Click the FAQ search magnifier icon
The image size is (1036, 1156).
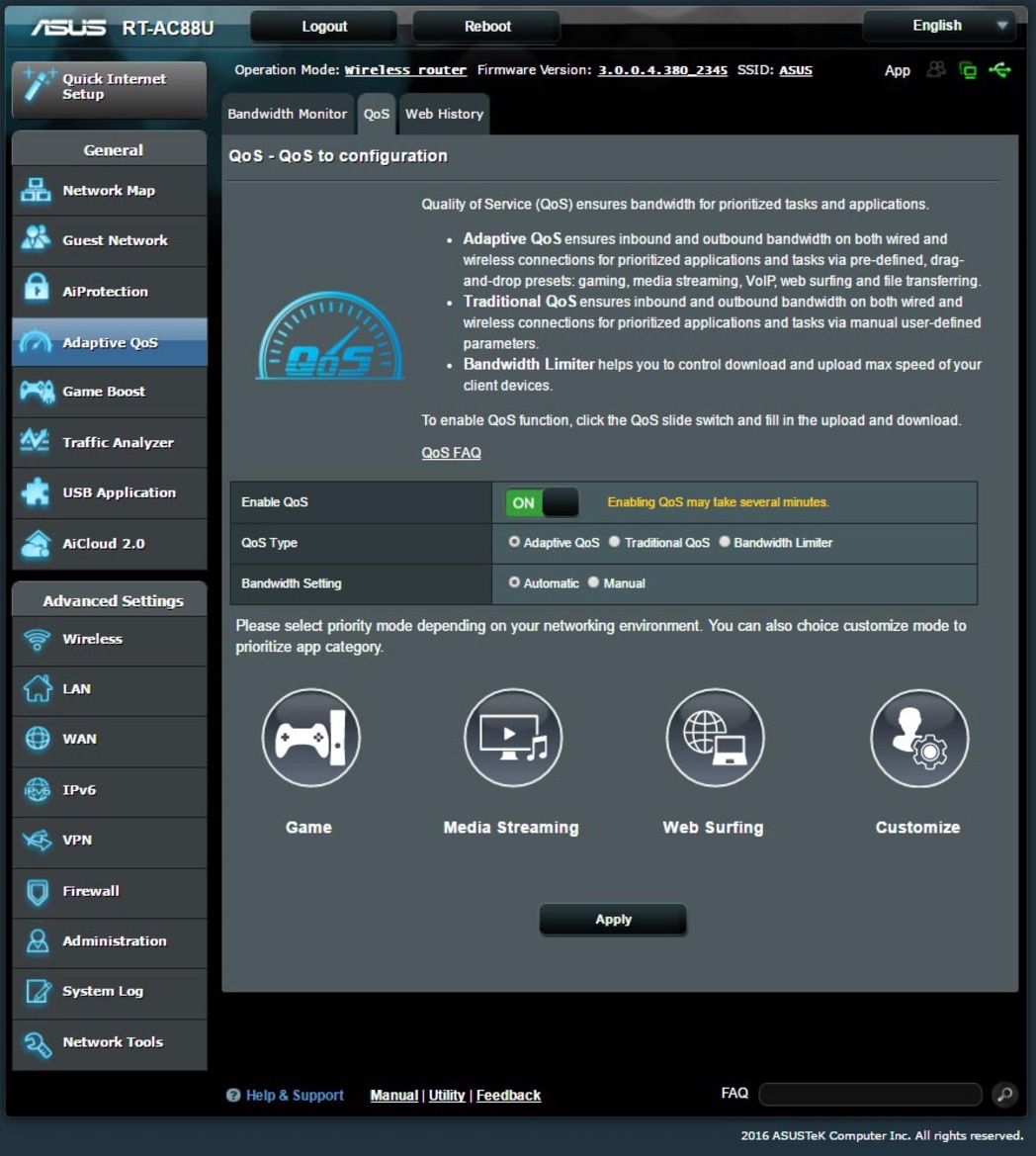1004,1094
